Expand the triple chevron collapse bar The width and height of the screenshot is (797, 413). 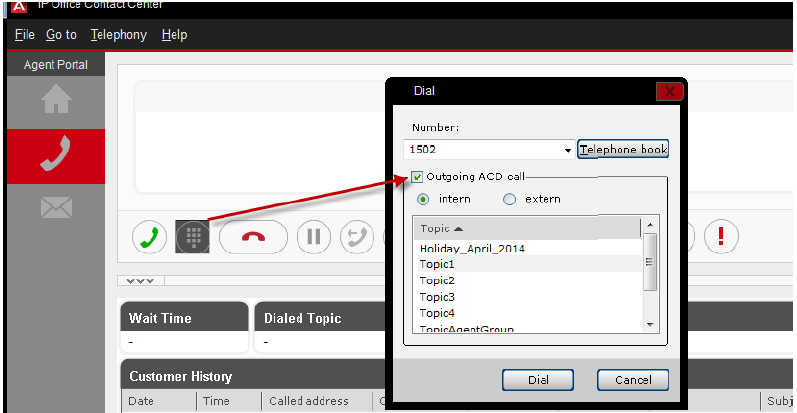coord(140,281)
